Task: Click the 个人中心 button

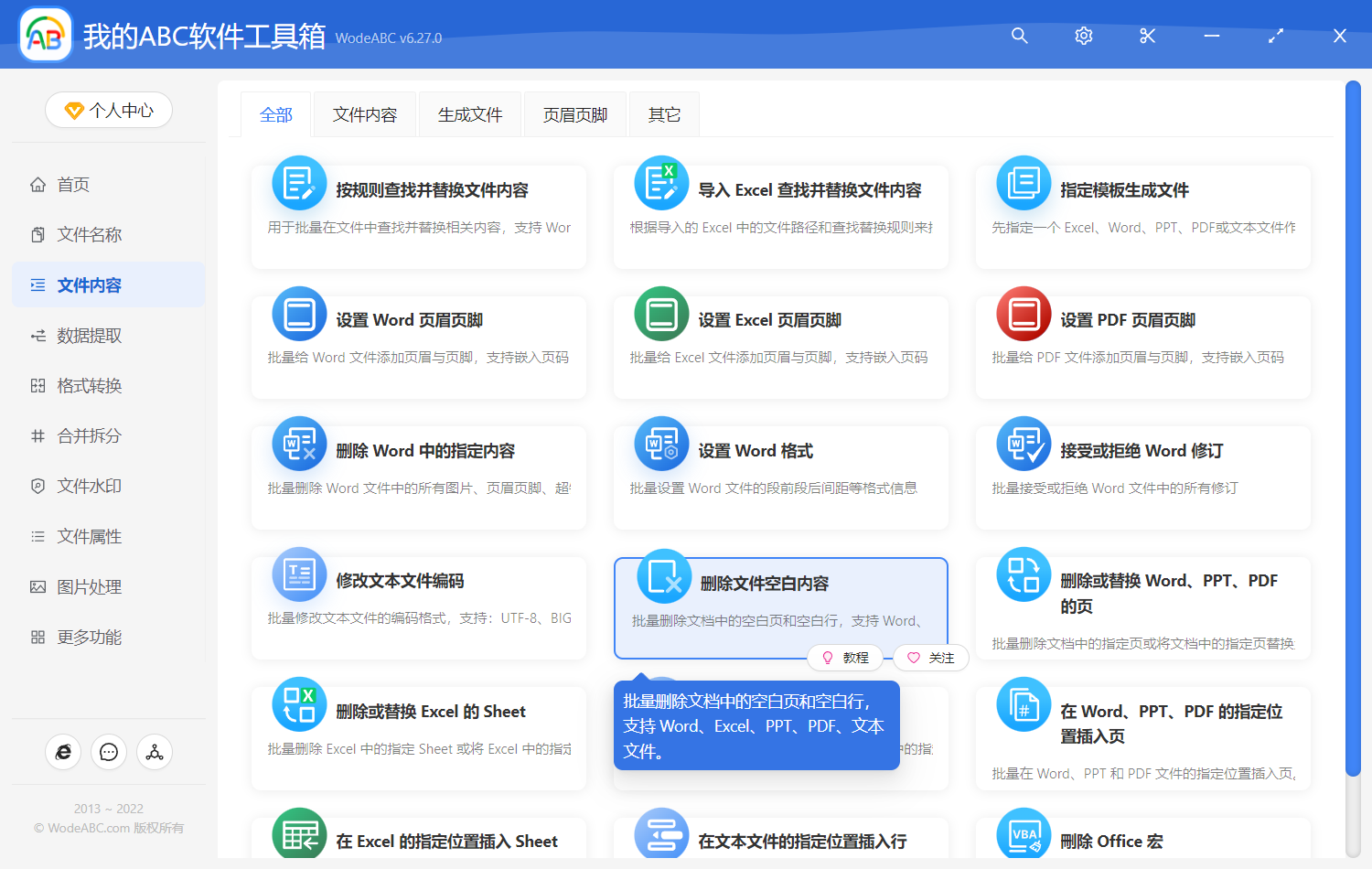Action: click(109, 110)
